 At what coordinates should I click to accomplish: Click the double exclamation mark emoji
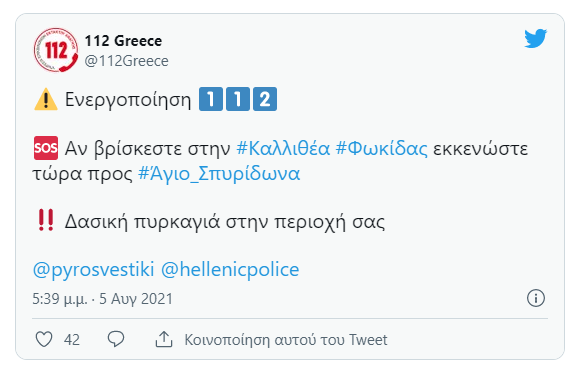(x=46, y=220)
